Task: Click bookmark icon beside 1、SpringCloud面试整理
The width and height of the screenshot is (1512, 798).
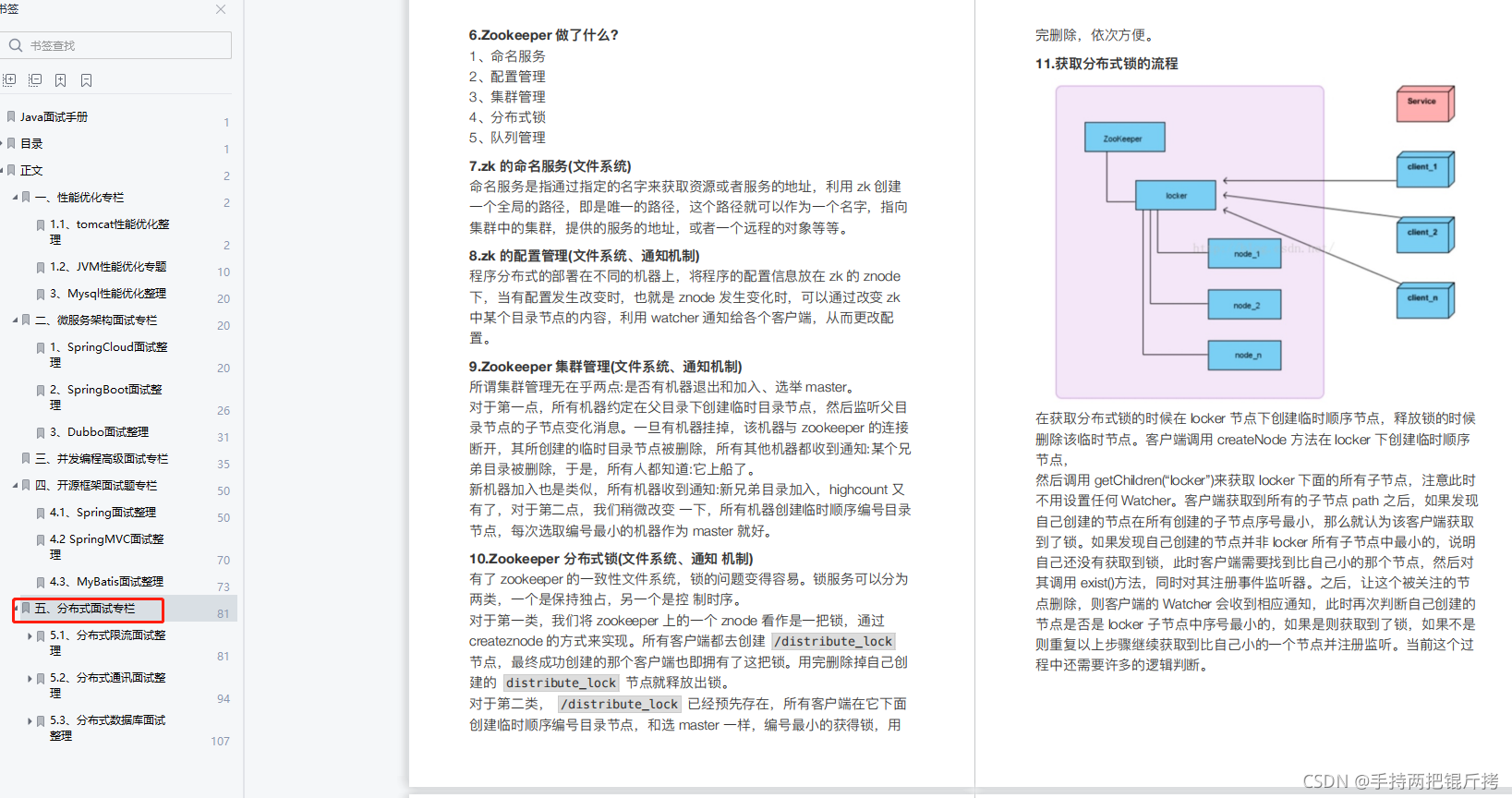Action: pos(41,347)
